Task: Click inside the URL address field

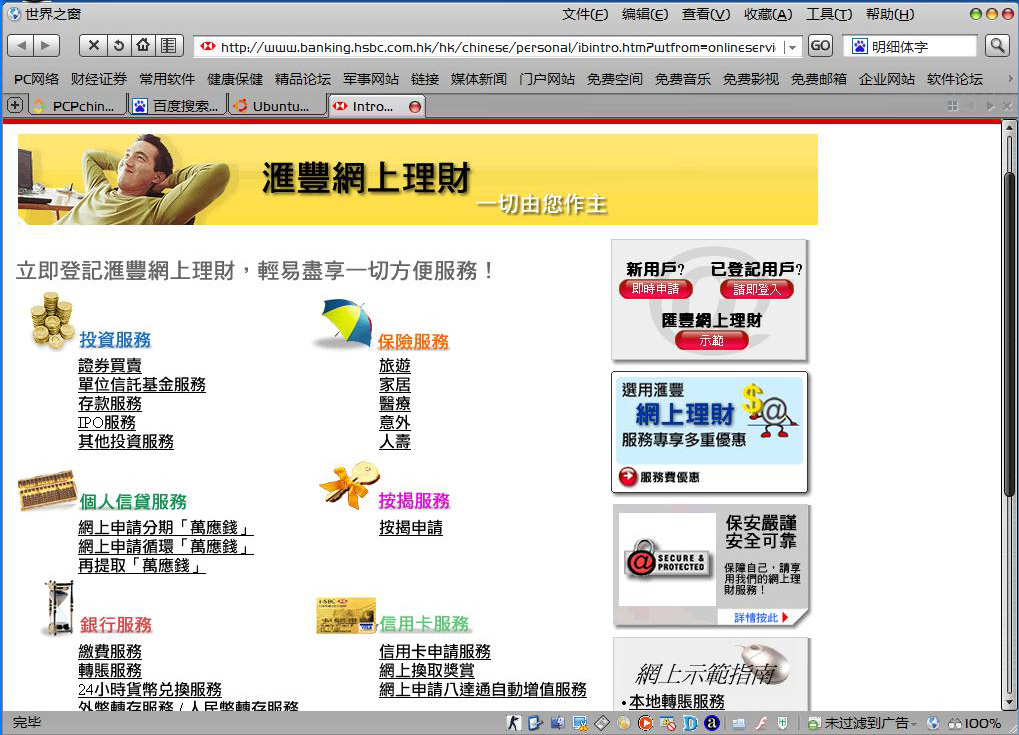Action: (x=497, y=47)
